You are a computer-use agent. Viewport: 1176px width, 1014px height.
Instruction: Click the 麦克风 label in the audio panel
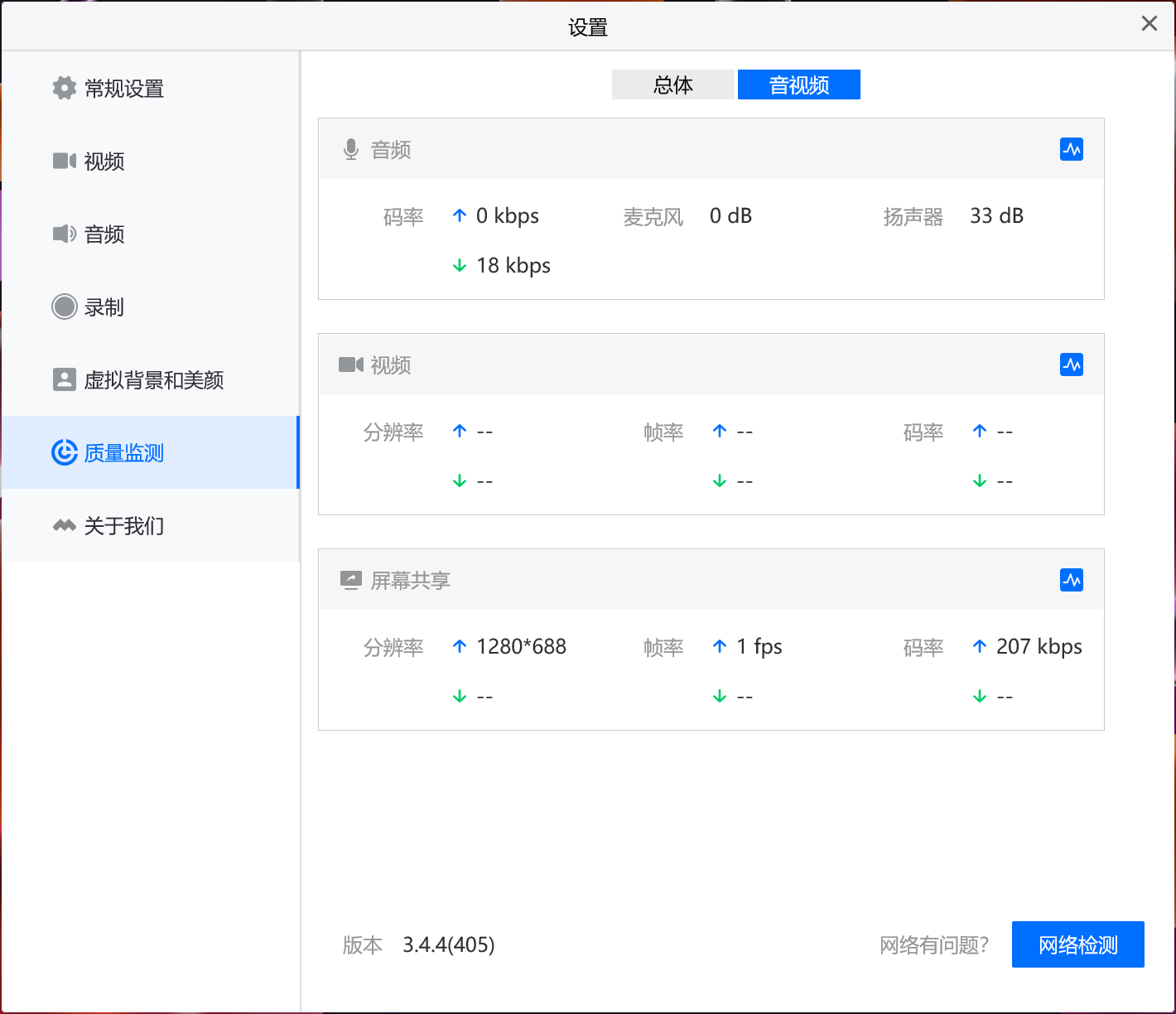653,217
